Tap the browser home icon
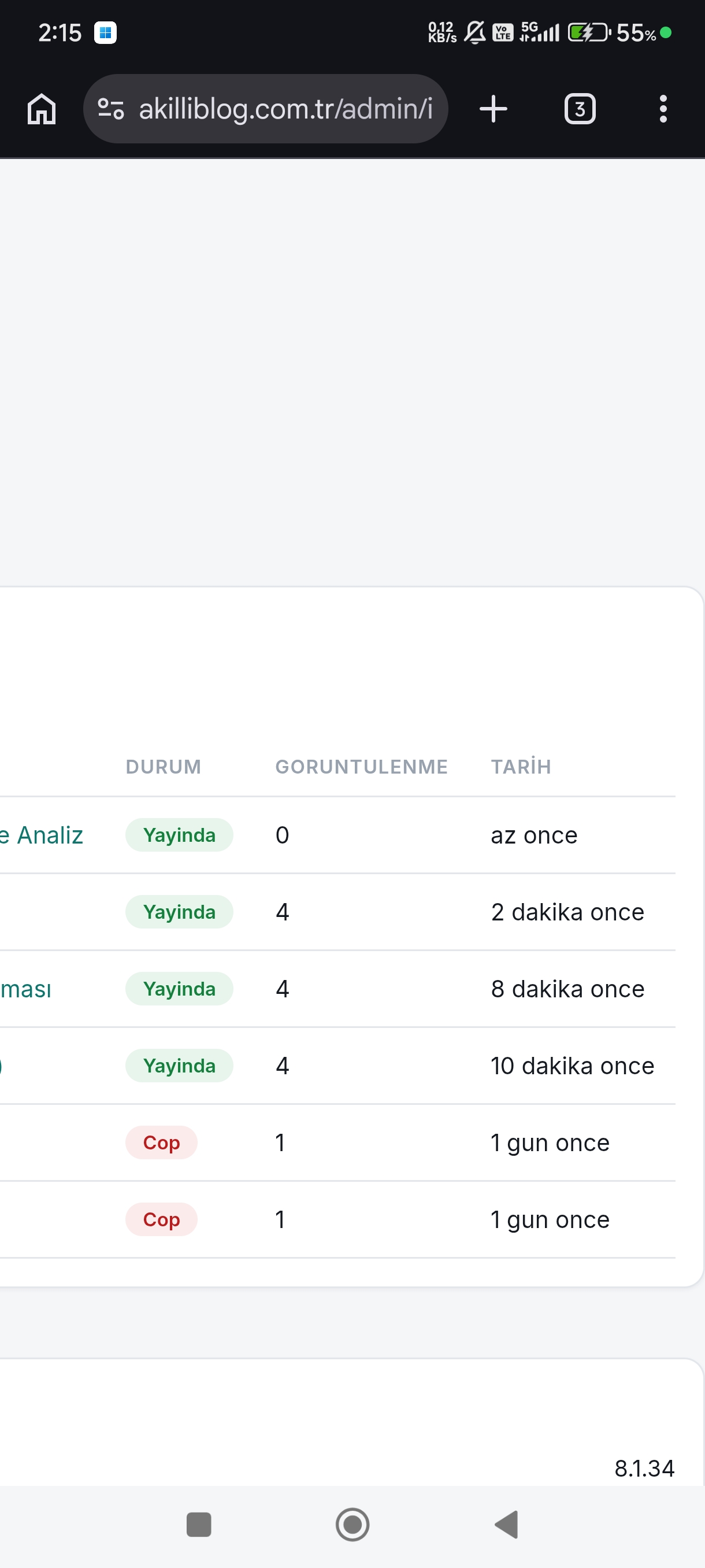This screenshot has height=1568, width=705. coord(42,109)
